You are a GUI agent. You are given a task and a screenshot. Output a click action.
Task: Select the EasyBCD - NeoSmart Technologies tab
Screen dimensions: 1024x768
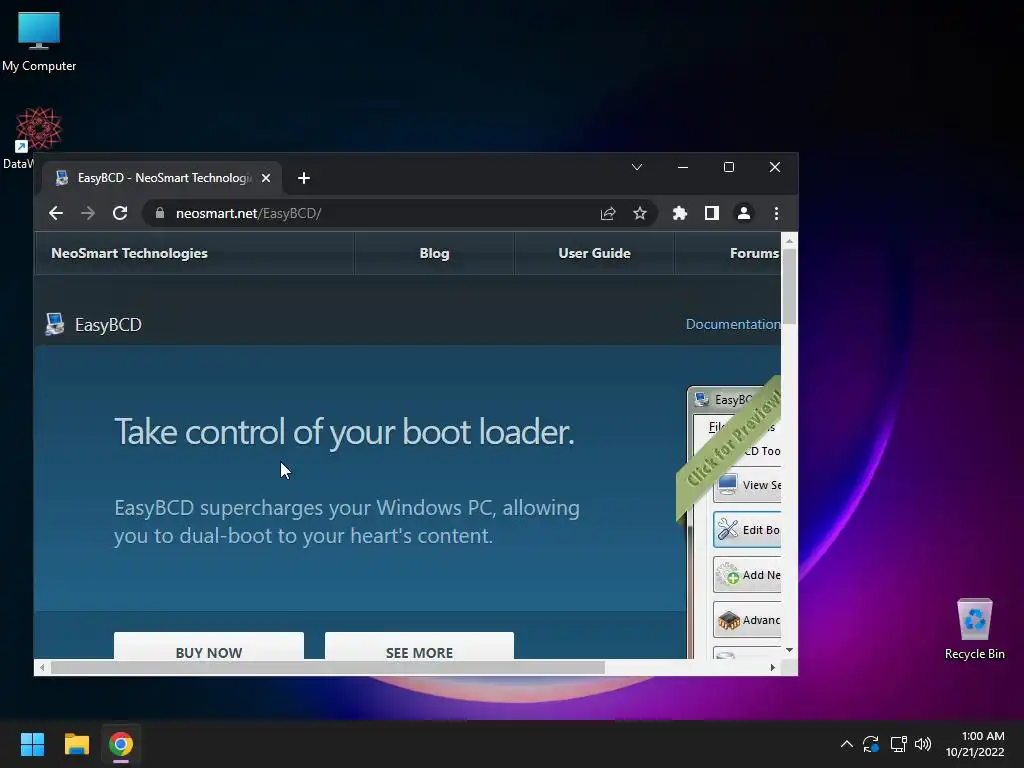pyautogui.click(x=162, y=178)
